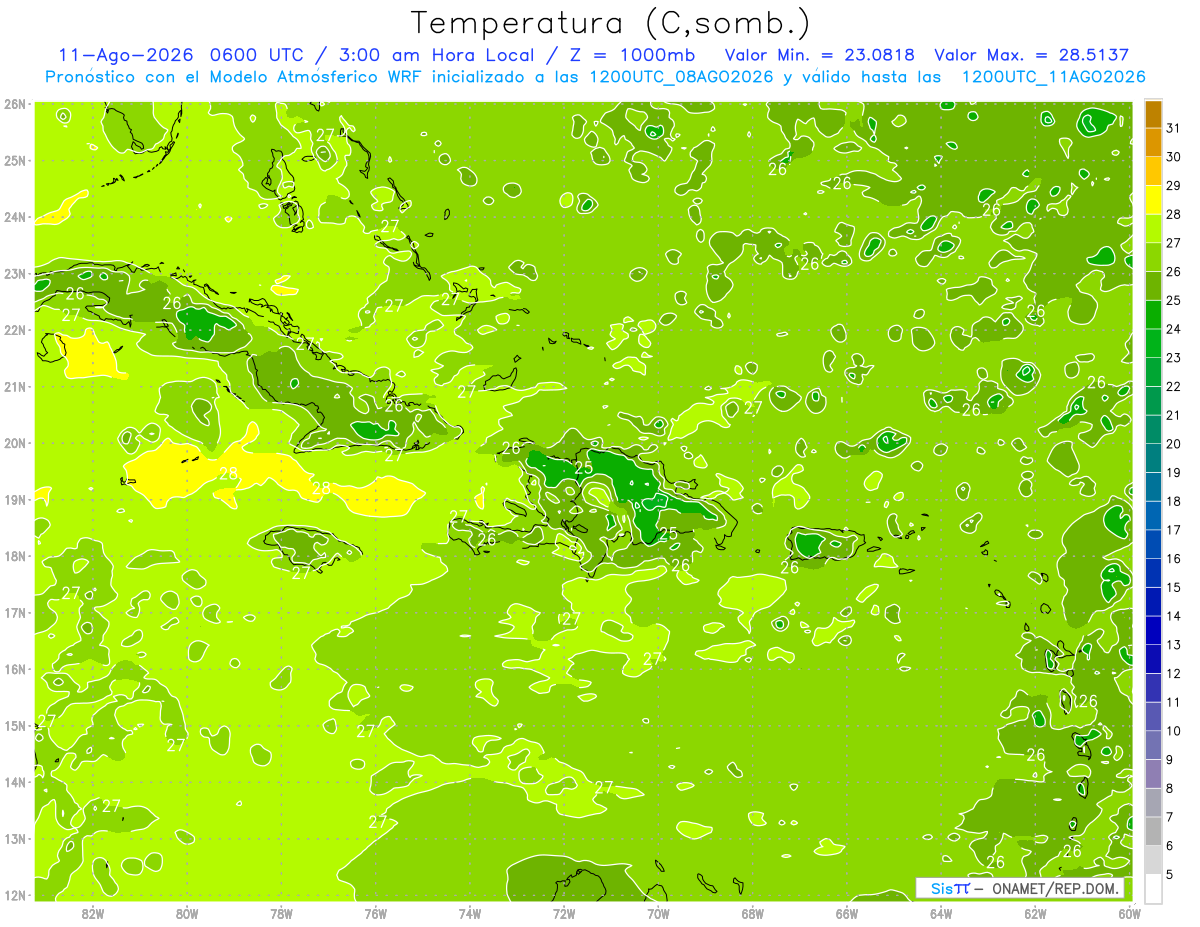Click the 62W longitude axis label
The width and height of the screenshot is (1200, 927).
click(1035, 913)
